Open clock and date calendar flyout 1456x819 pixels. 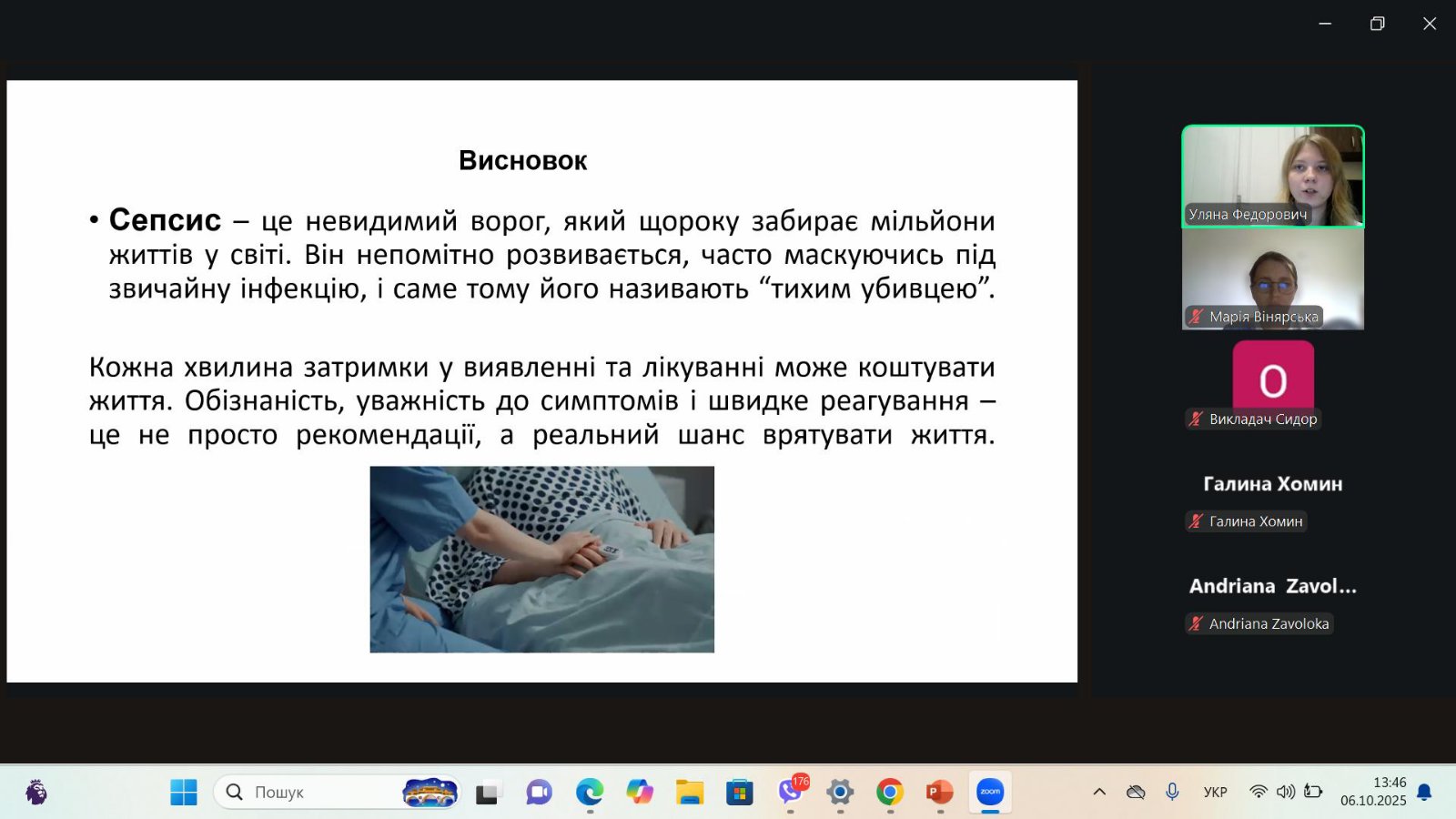[1373, 792]
